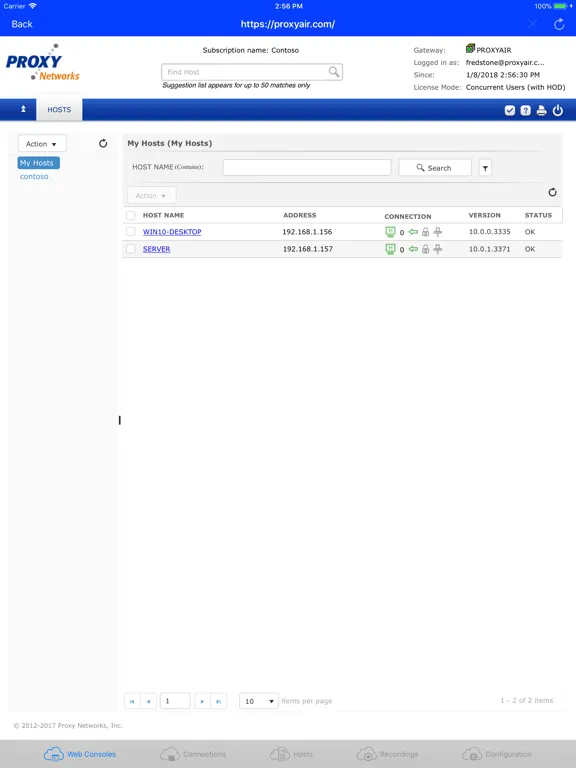This screenshot has height=768, width=576.
Task: Open the items per page dropdown
Action: pos(259,701)
